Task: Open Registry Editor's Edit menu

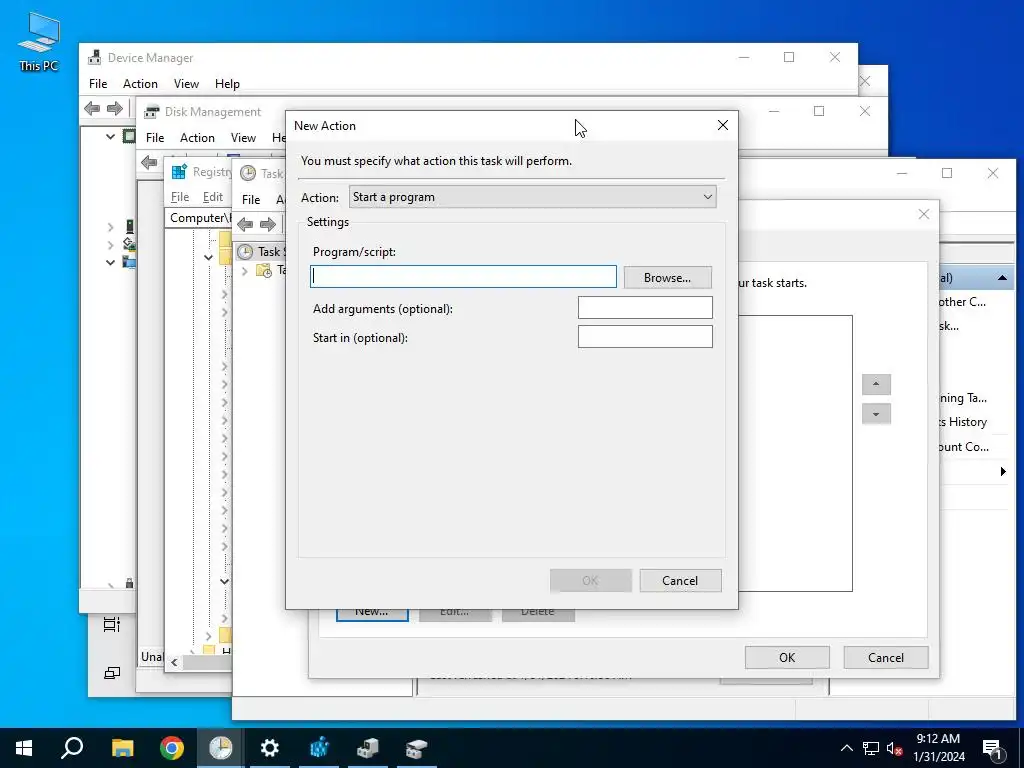Action: pos(213,197)
